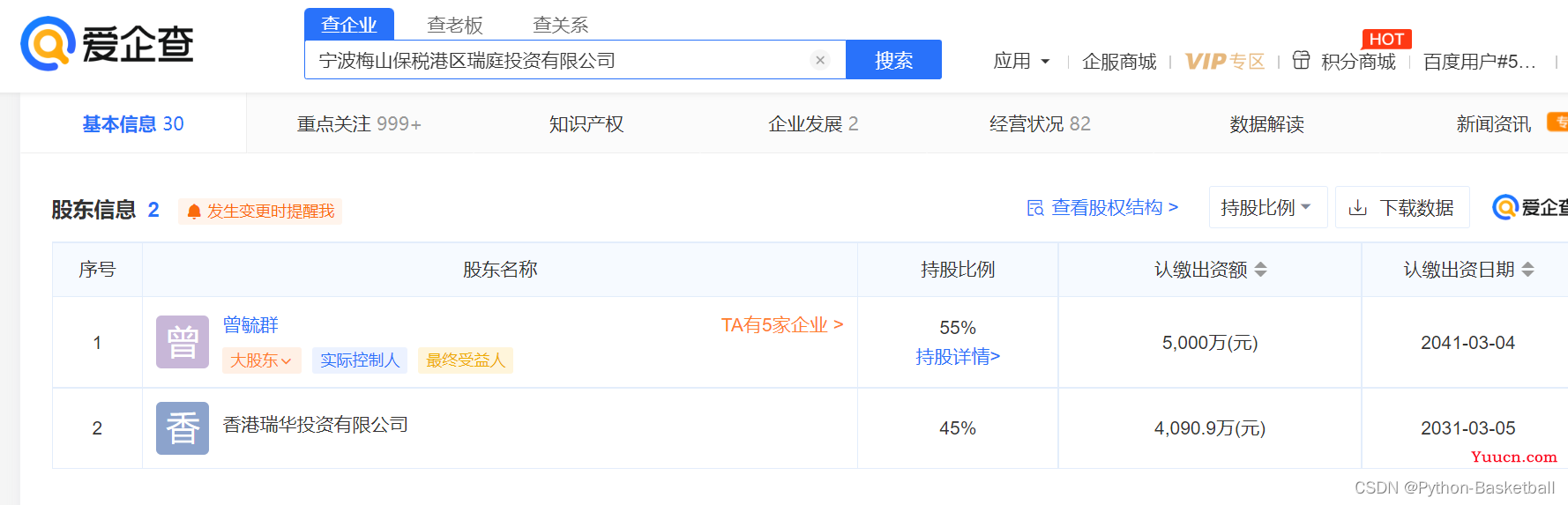Switch to 经营状况 82 tab

click(x=1040, y=124)
